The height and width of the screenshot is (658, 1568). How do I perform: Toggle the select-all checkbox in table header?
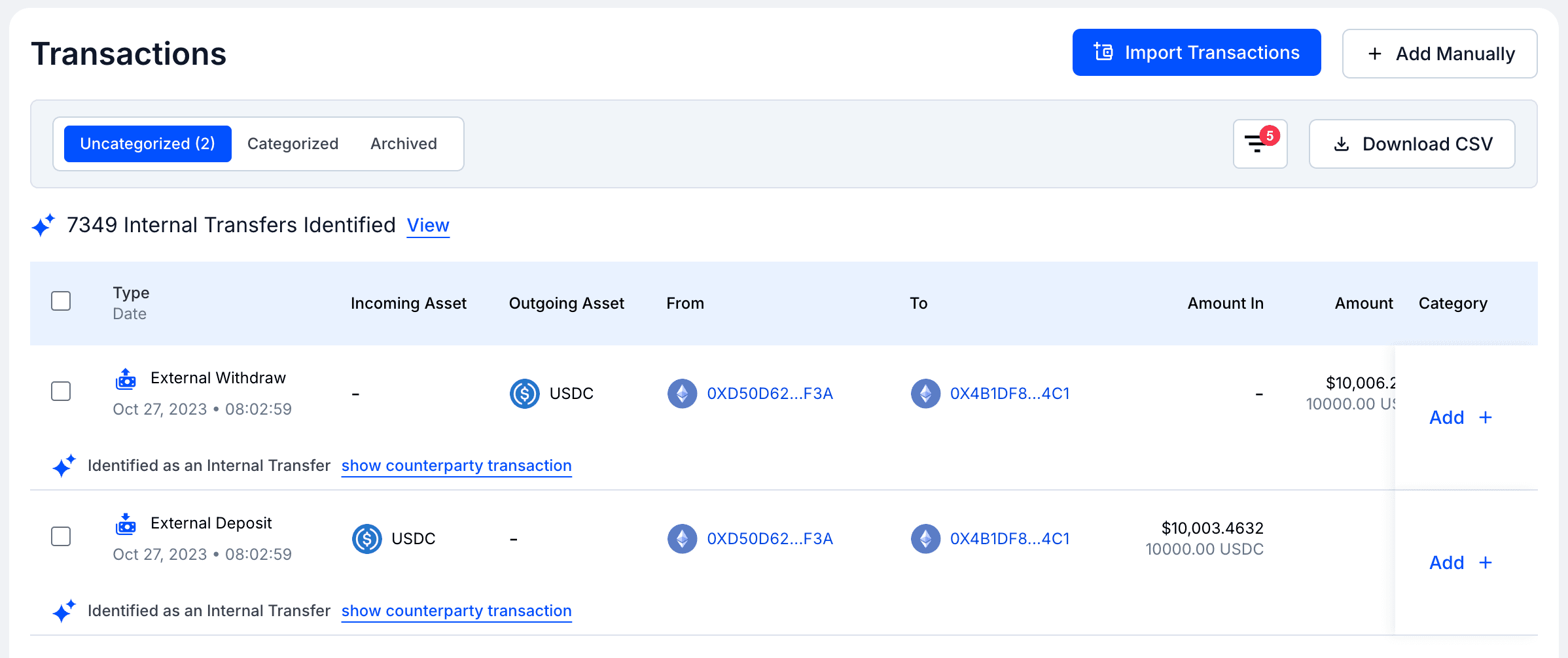click(x=60, y=301)
